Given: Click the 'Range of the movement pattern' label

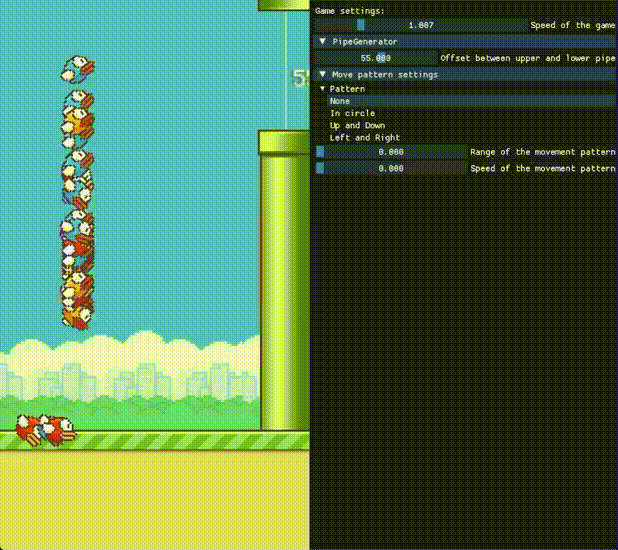Looking at the screenshot, I should 543,152.
